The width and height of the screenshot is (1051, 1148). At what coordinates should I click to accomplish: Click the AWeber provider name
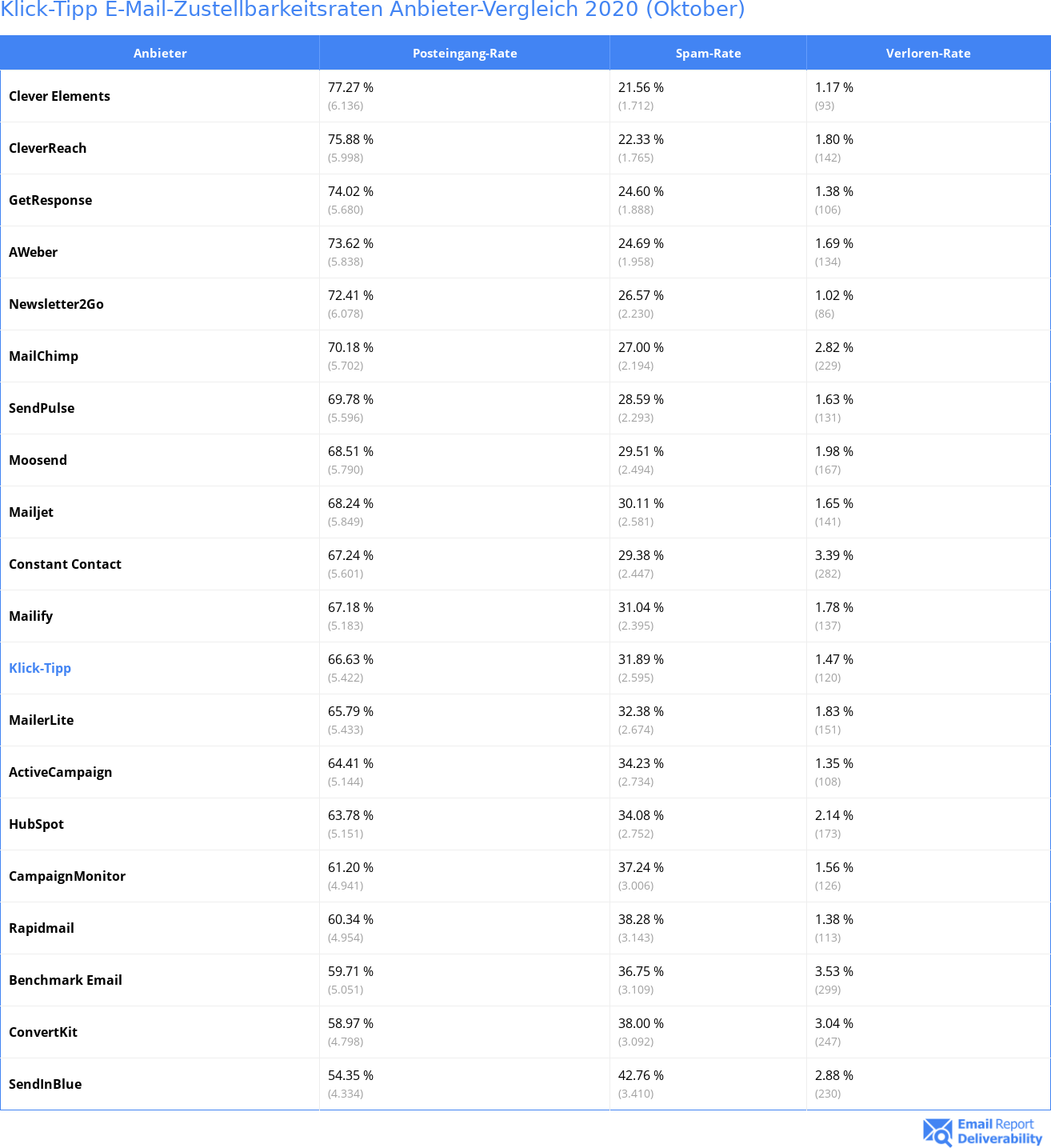click(x=33, y=252)
